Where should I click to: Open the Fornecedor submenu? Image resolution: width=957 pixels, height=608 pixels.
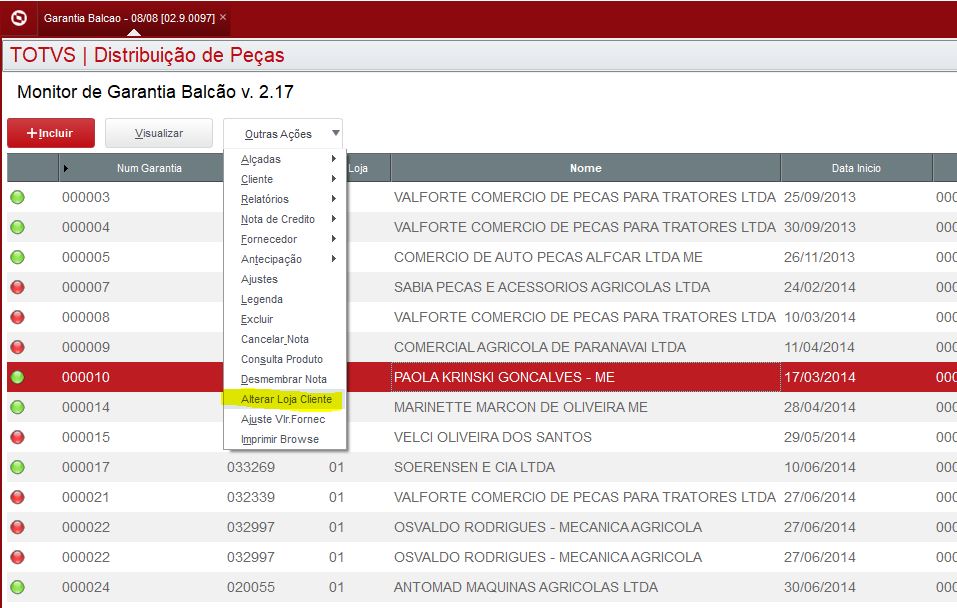point(285,239)
